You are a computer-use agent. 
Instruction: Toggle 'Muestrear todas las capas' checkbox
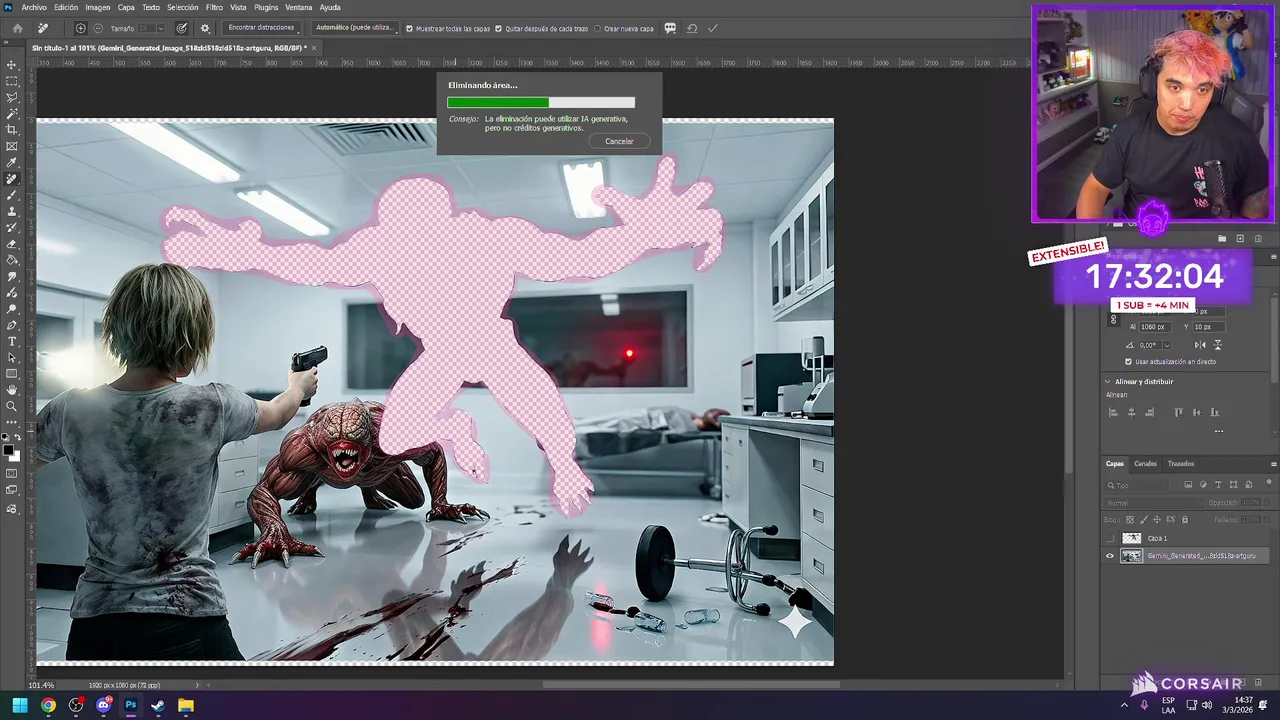coord(409,29)
